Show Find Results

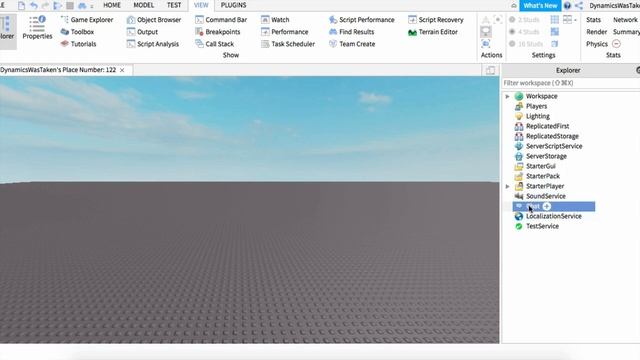tap(351, 32)
